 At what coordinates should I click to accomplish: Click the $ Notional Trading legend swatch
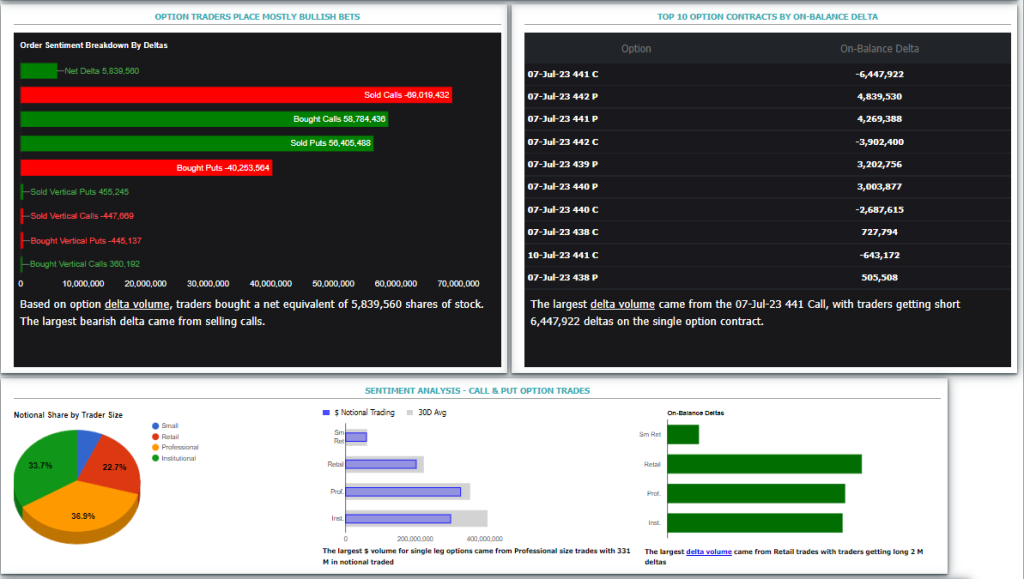326,413
